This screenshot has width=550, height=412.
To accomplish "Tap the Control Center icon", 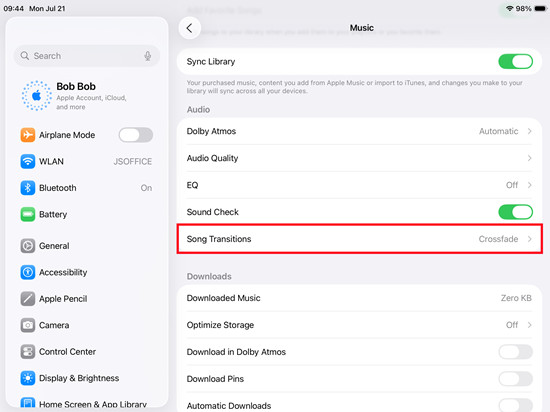I will coord(28,352).
